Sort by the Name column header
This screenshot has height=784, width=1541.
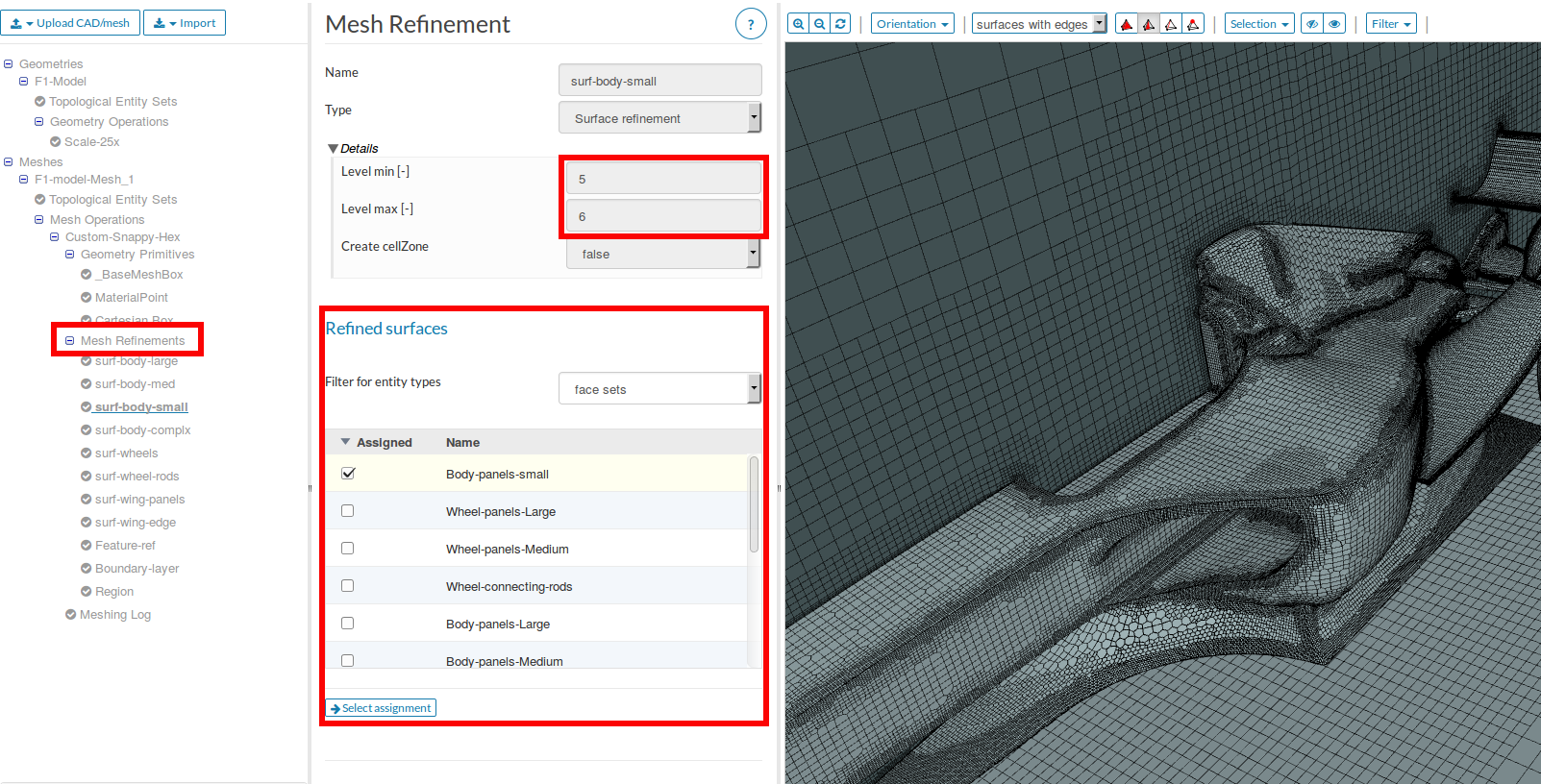(x=462, y=443)
